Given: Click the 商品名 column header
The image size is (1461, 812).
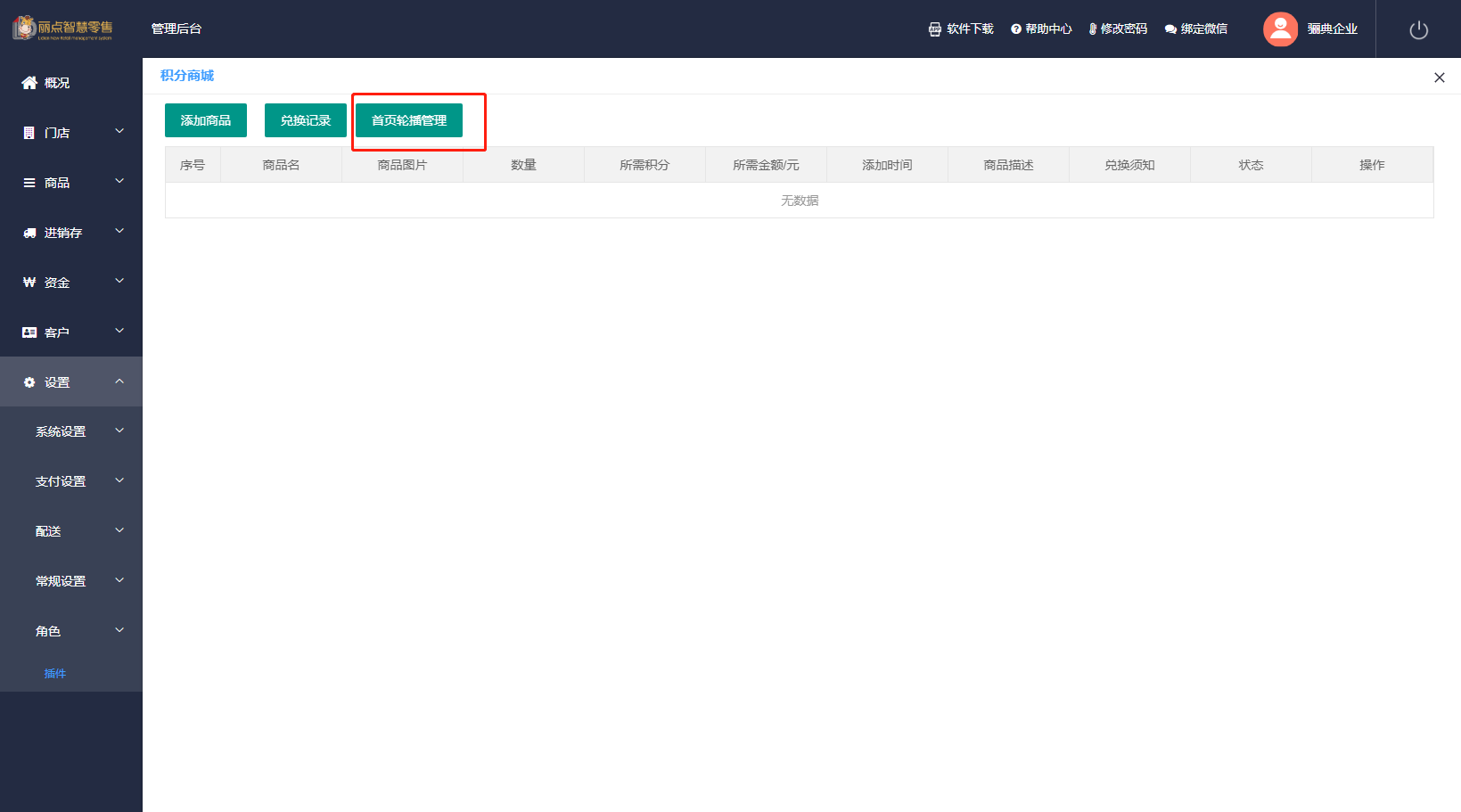Looking at the screenshot, I should pyautogui.click(x=281, y=165).
